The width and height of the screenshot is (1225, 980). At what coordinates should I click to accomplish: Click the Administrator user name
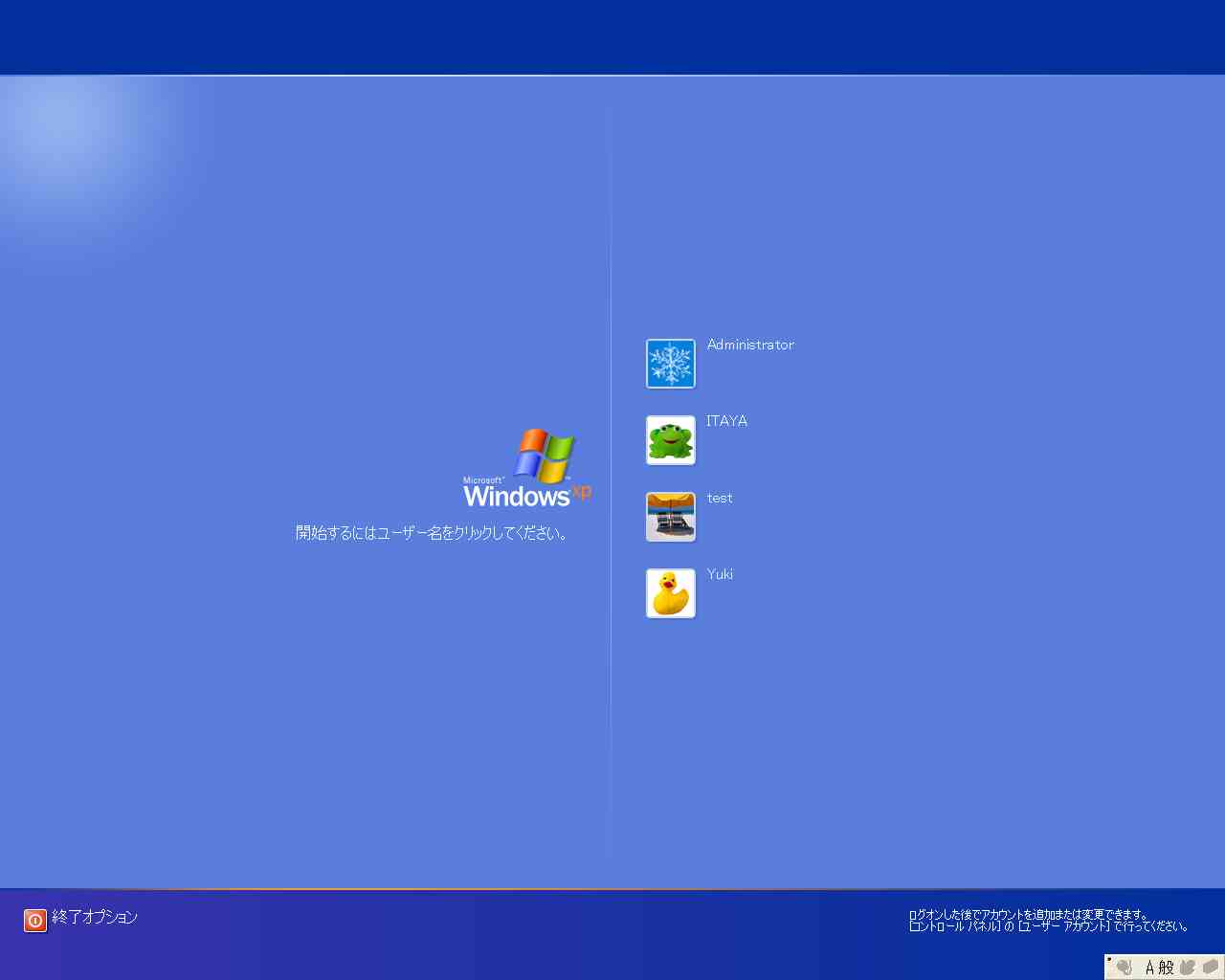tap(750, 345)
